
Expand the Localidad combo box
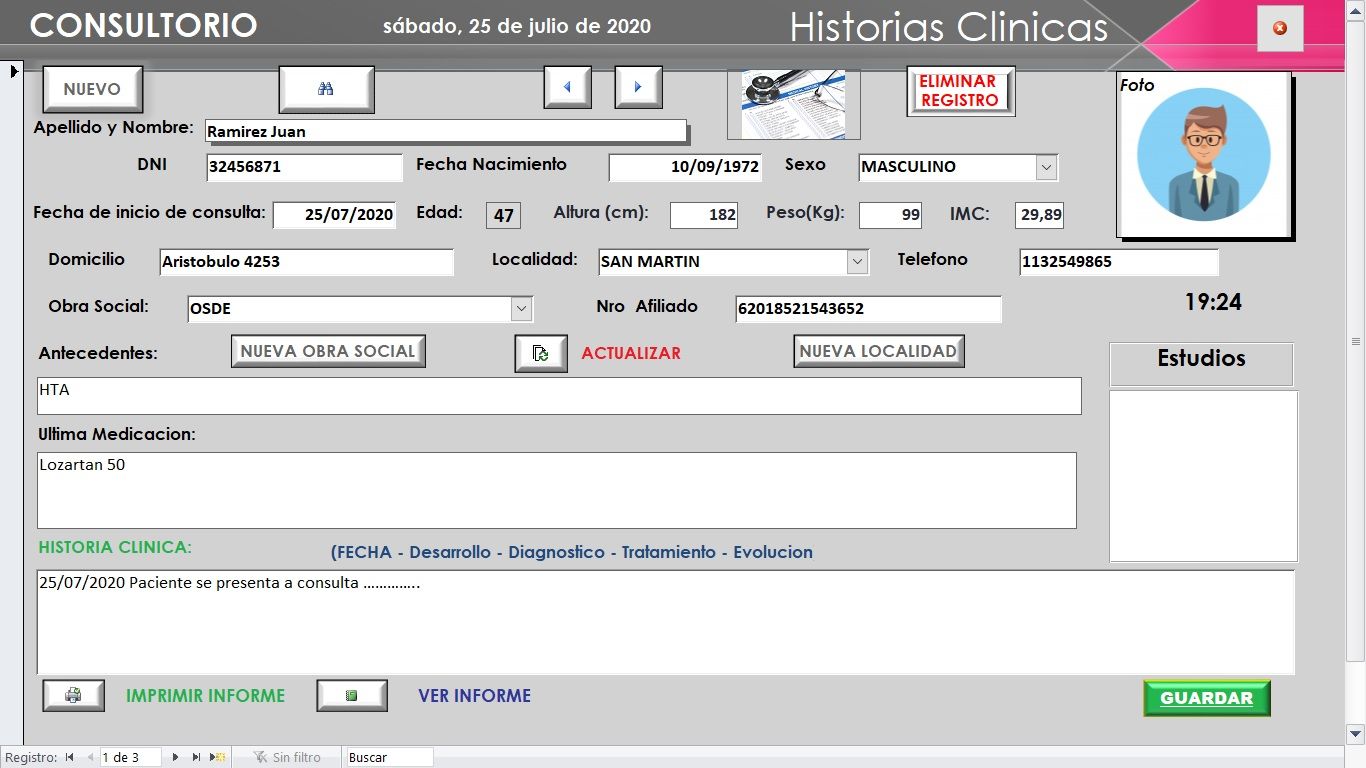855,261
